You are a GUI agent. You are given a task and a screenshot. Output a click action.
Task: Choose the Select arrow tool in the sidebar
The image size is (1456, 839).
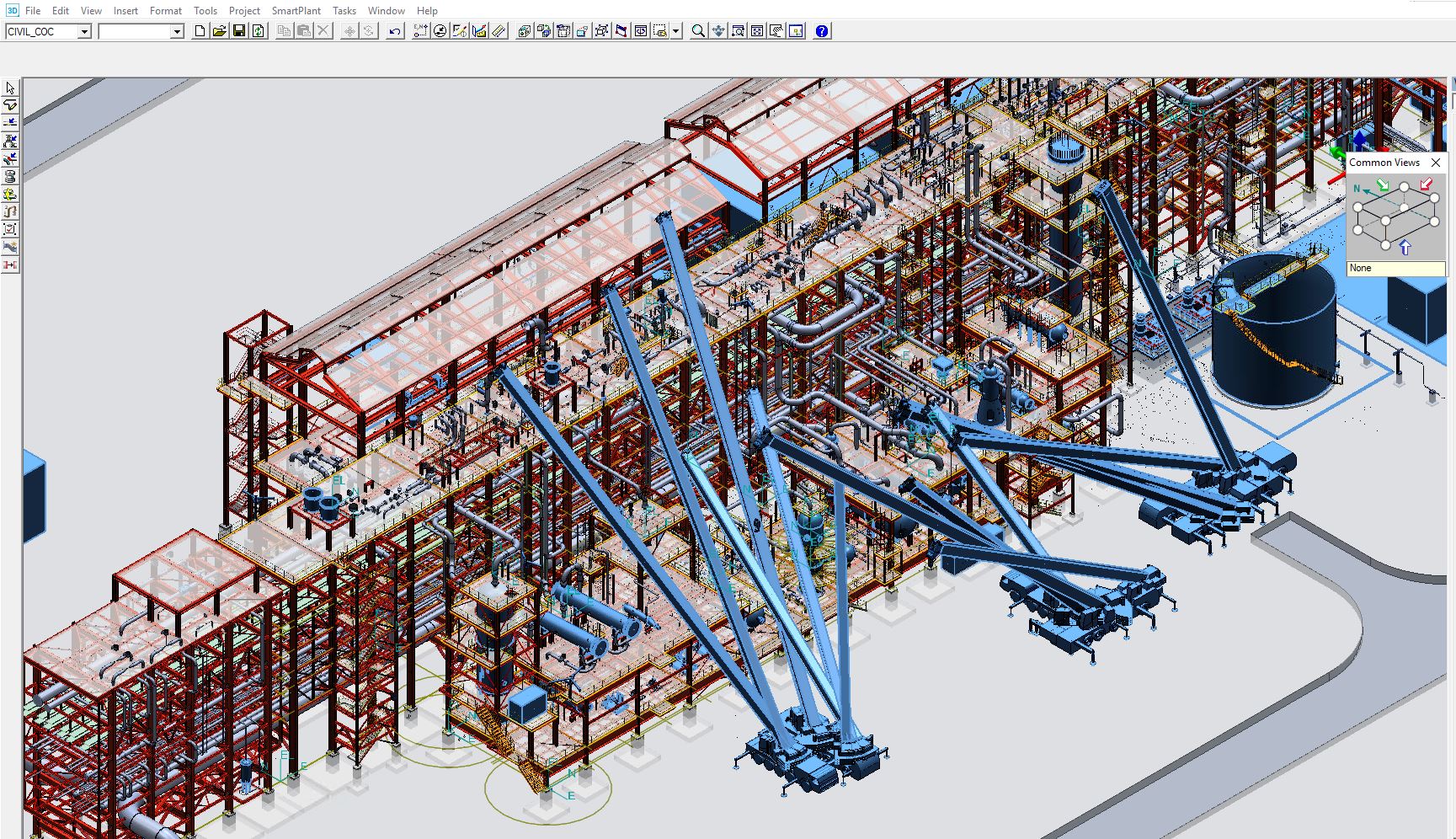point(10,88)
